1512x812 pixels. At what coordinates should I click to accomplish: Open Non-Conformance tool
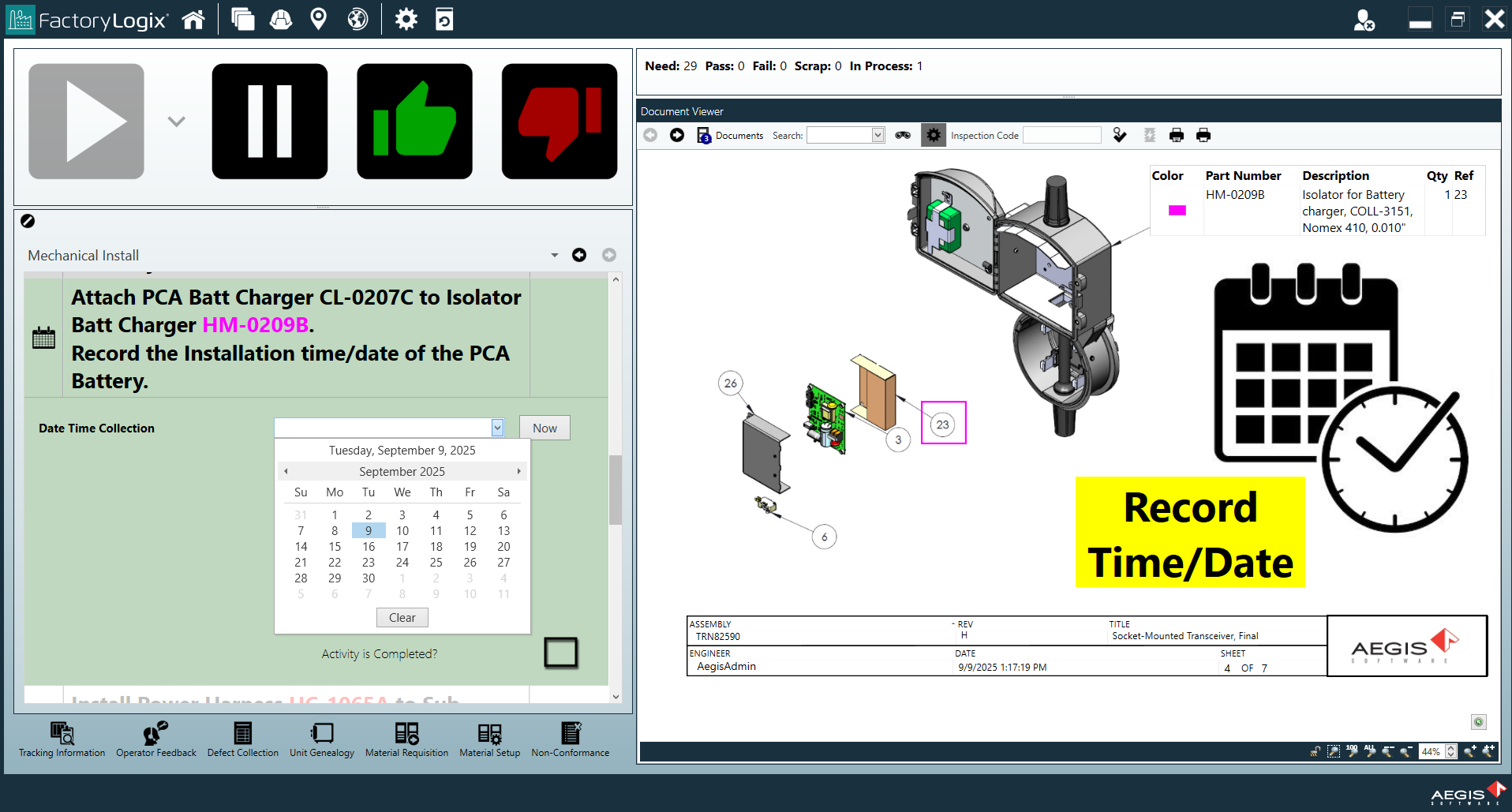pos(570,739)
